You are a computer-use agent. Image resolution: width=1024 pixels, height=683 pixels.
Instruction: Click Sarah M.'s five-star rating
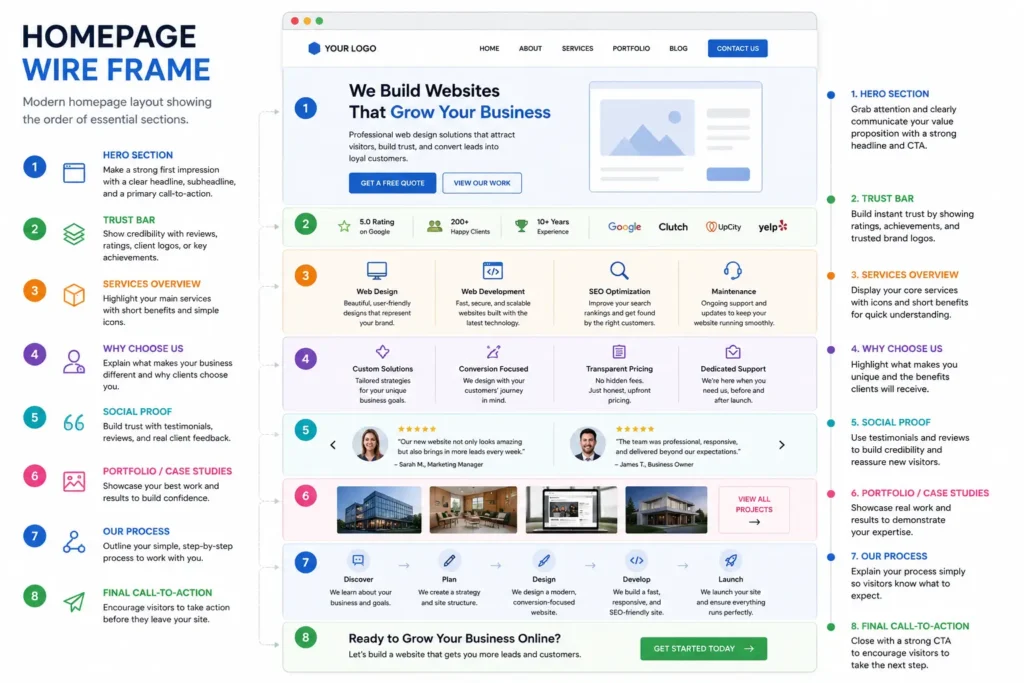click(x=417, y=429)
